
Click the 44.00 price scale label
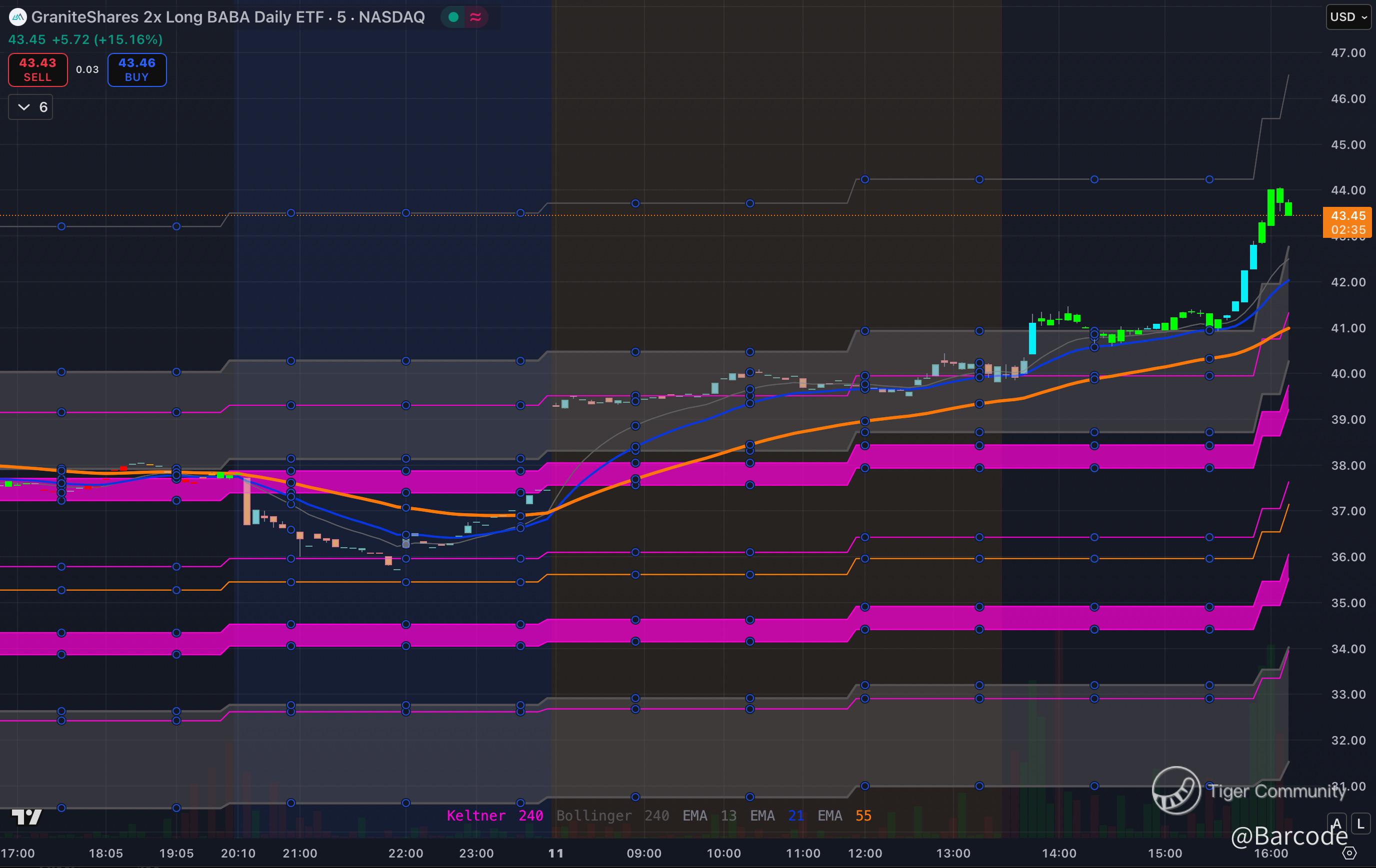click(1348, 190)
